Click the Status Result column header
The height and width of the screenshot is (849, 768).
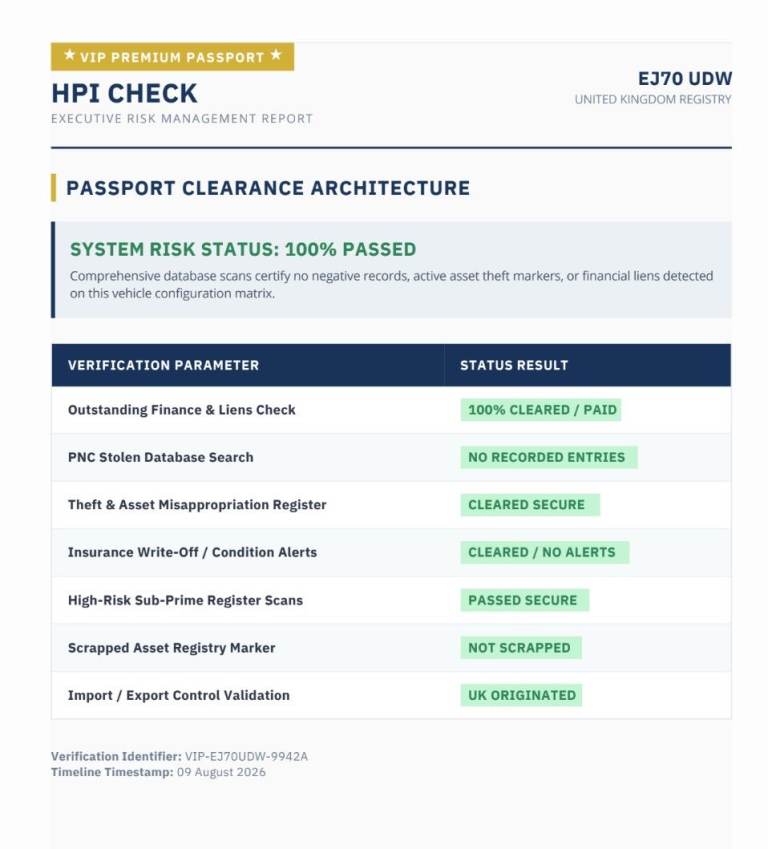coord(514,365)
